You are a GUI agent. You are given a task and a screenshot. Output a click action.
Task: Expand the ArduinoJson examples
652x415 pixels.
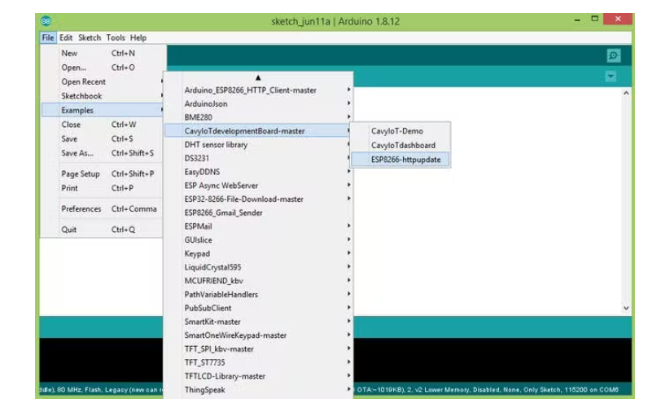tap(259, 104)
